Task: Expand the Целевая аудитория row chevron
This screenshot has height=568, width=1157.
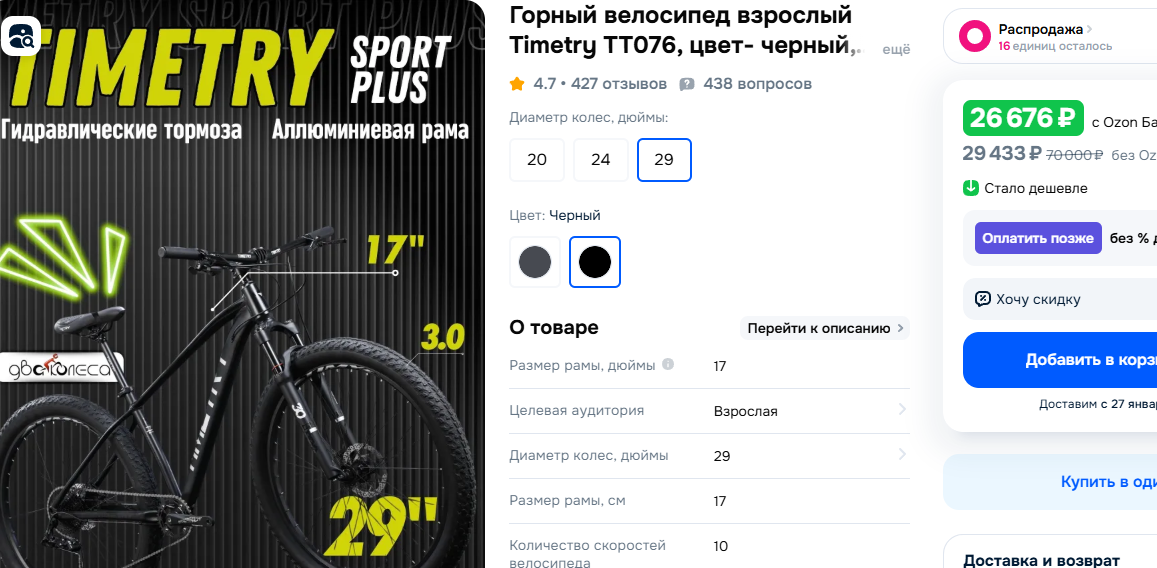Action: 902,409
